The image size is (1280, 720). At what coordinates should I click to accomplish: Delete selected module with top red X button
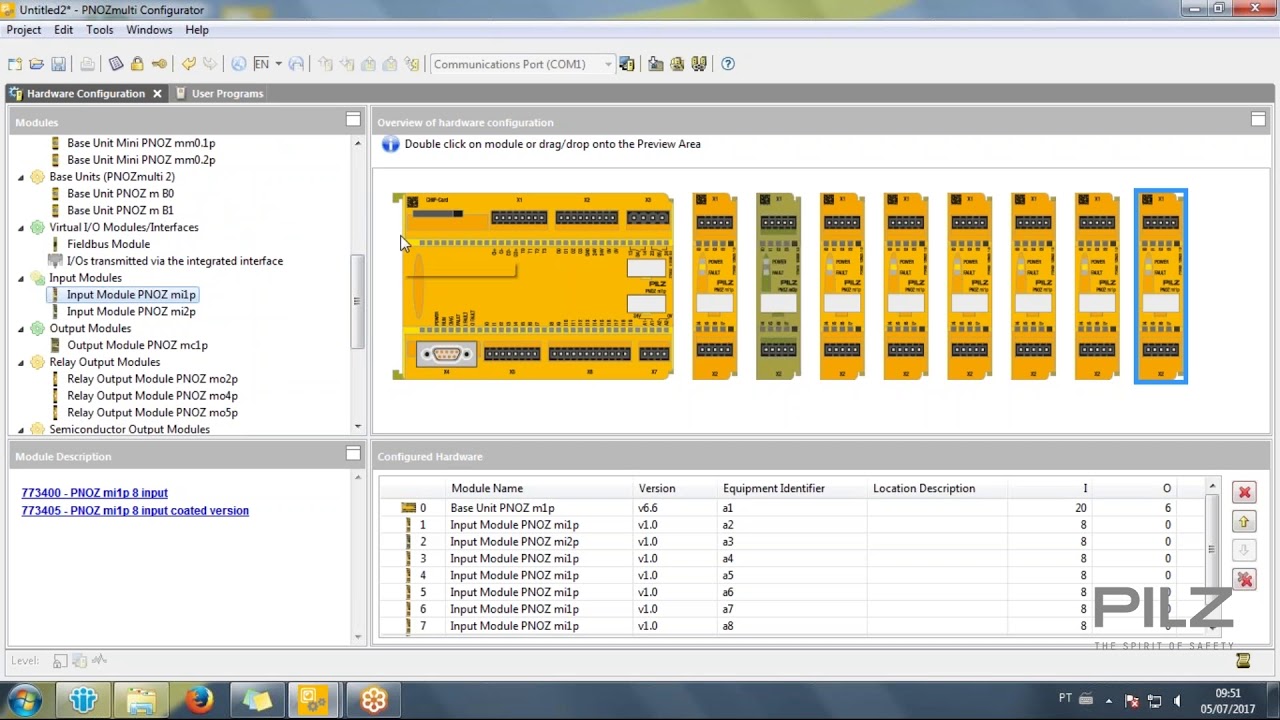tap(1244, 492)
